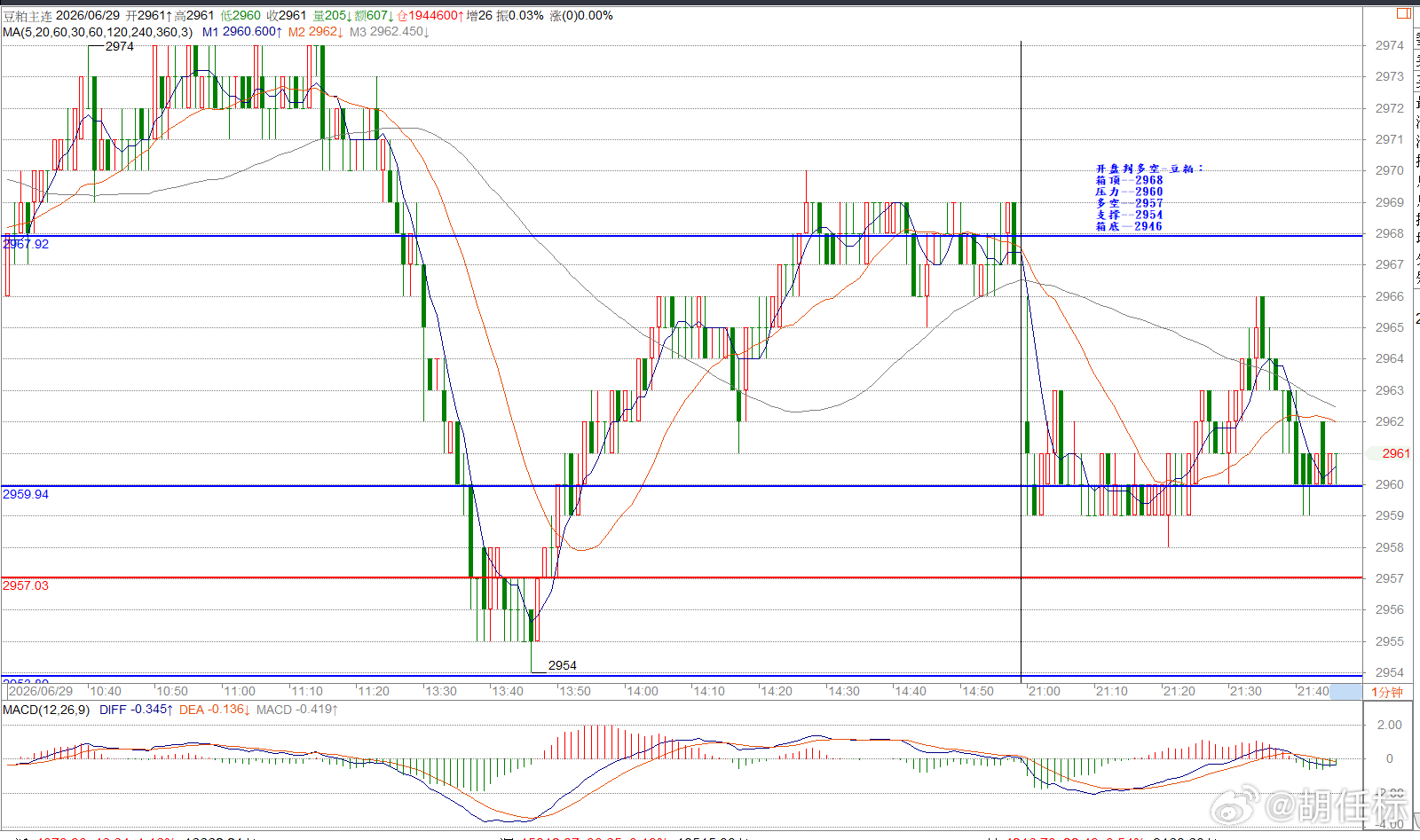
Task: Click the 支撑--2954 annotation line
Action: pyautogui.click(x=1129, y=215)
